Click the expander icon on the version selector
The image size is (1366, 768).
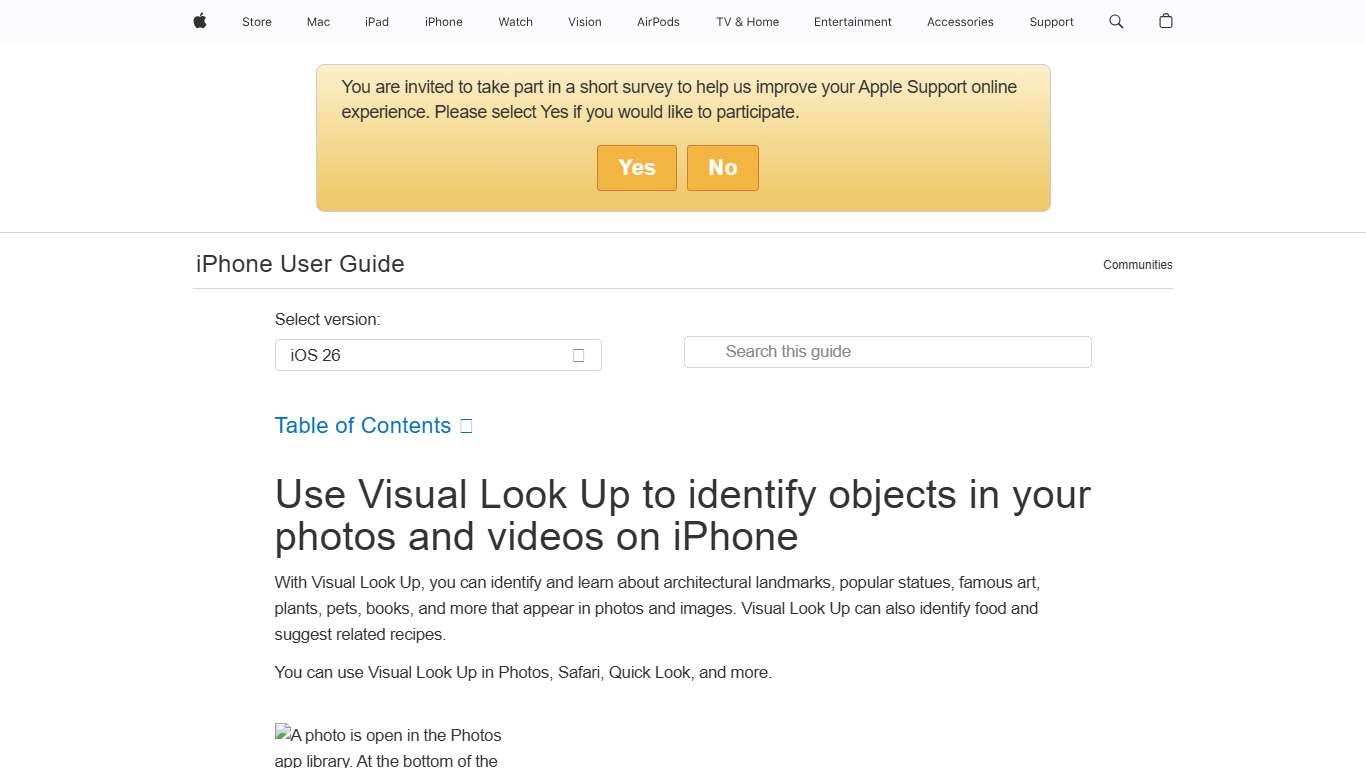point(578,355)
